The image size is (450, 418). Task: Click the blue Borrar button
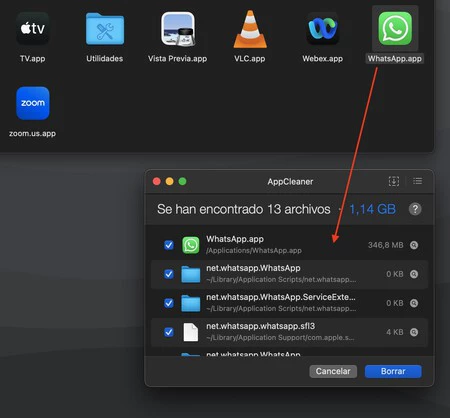coord(393,371)
